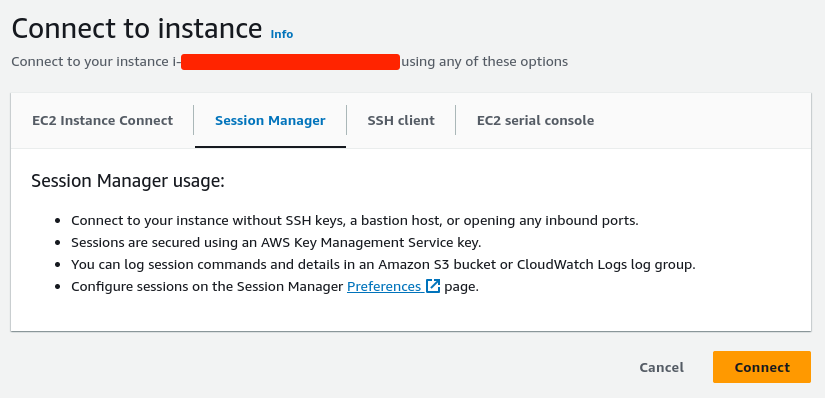Select the Session Manager tab
Image resolution: width=825 pixels, height=398 pixels.
click(x=270, y=121)
